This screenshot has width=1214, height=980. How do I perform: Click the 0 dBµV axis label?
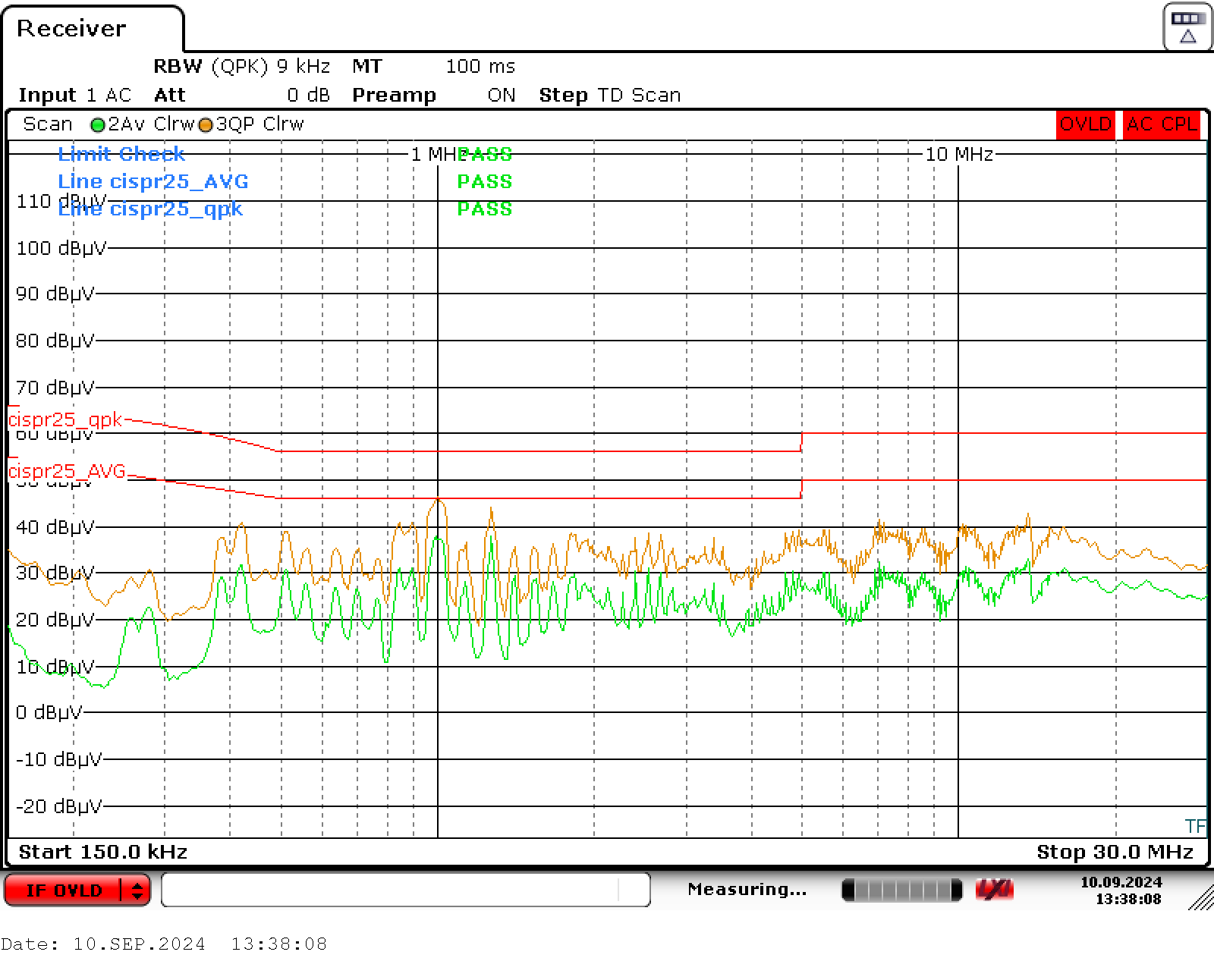pyautogui.click(x=49, y=713)
